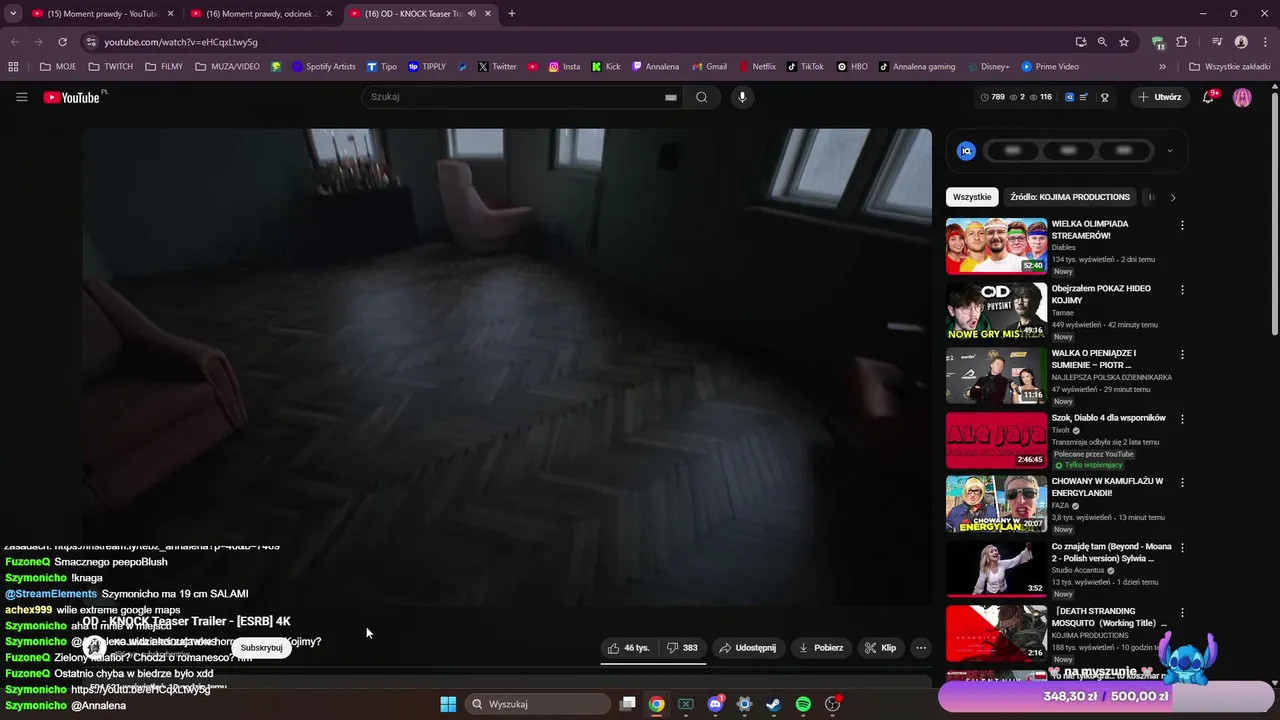This screenshot has width=1280, height=720.
Task: Open the Wszystkie zakładki folder
Action: coord(1230,67)
